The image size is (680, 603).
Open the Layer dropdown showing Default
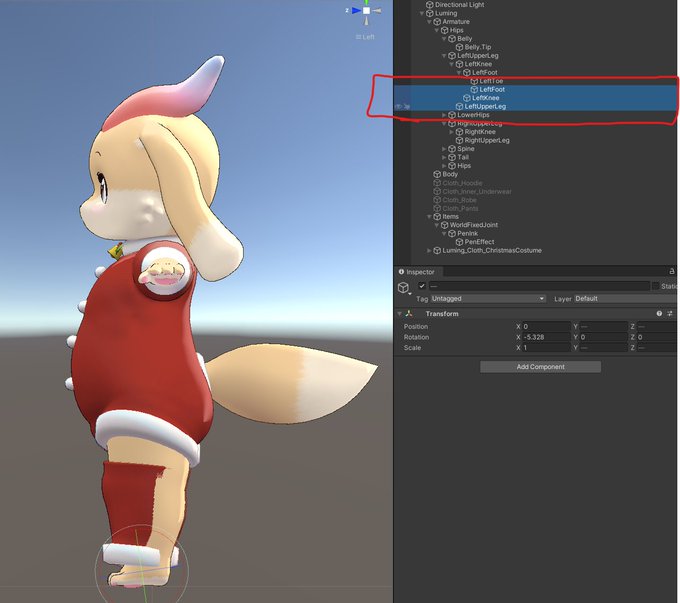[625, 298]
